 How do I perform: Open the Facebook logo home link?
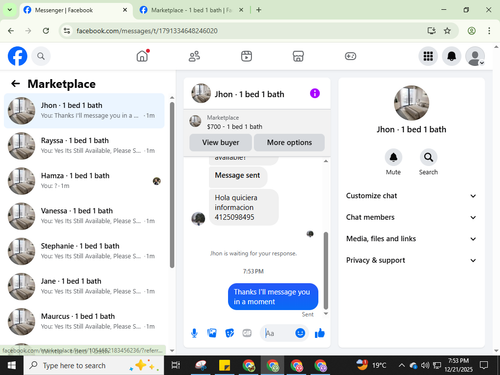[17, 56]
